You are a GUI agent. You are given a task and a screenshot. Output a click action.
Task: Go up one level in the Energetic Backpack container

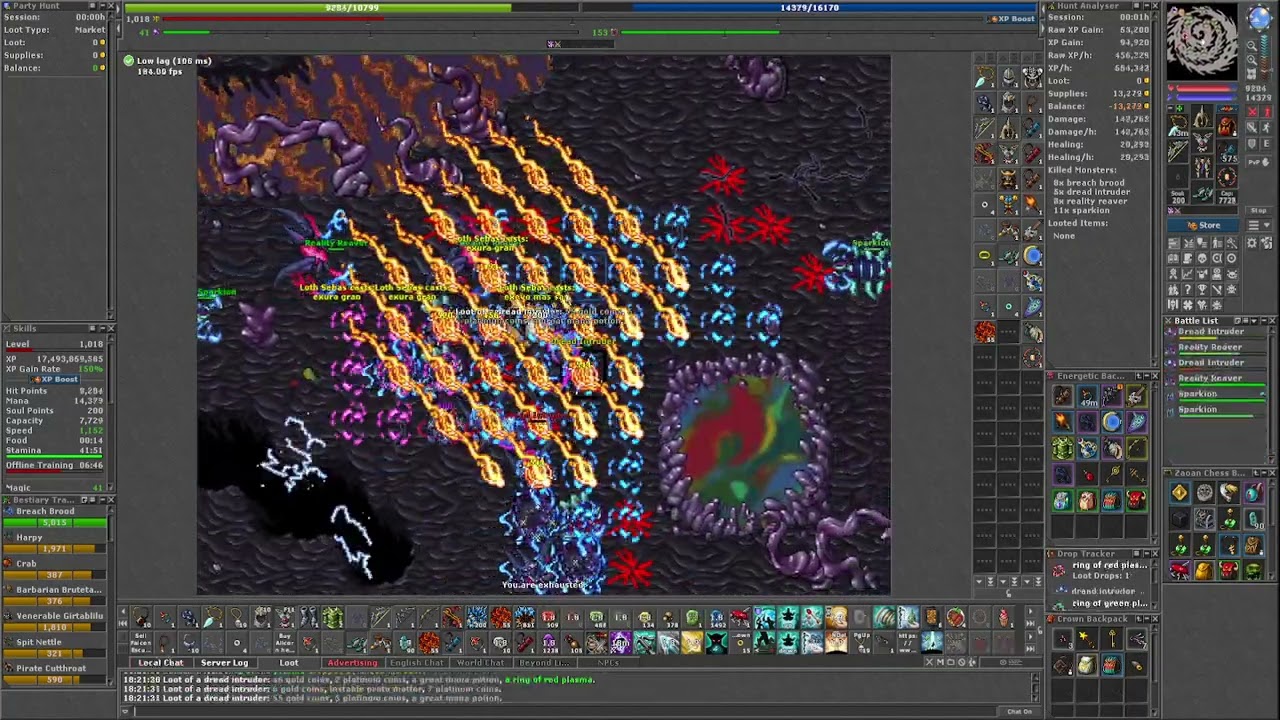(x=1139, y=376)
